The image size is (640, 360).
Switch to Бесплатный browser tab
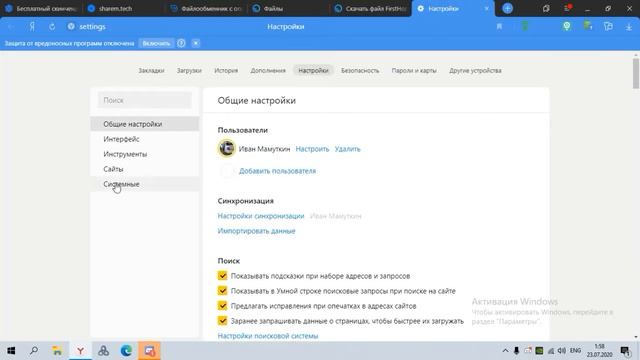point(41,8)
